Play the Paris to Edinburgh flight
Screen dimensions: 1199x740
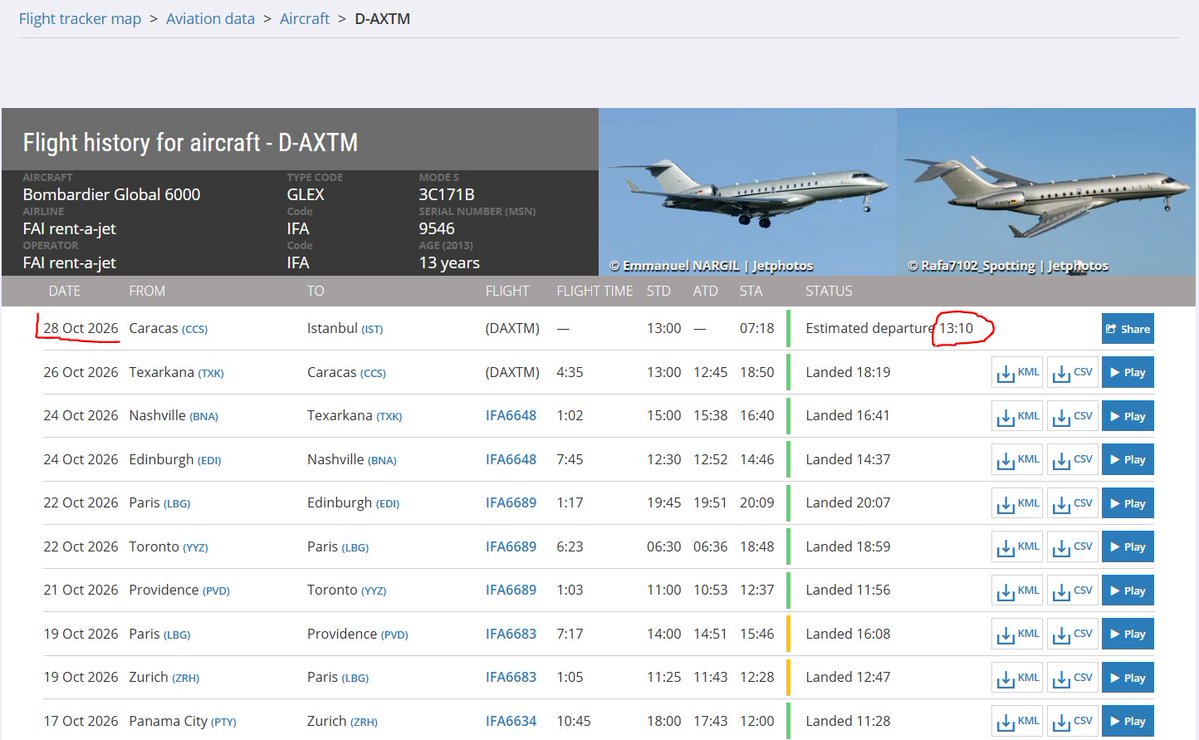point(1128,503)
